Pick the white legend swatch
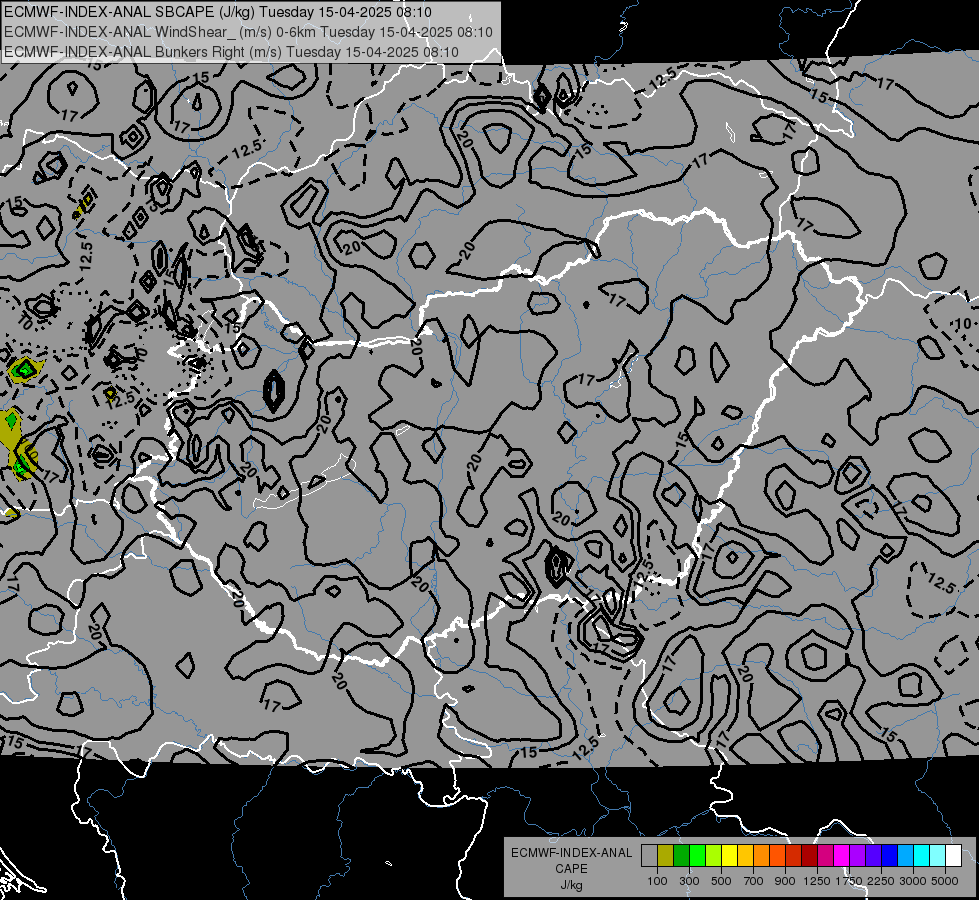The height and width of the screenshot is (900, 979). [953, 855]
